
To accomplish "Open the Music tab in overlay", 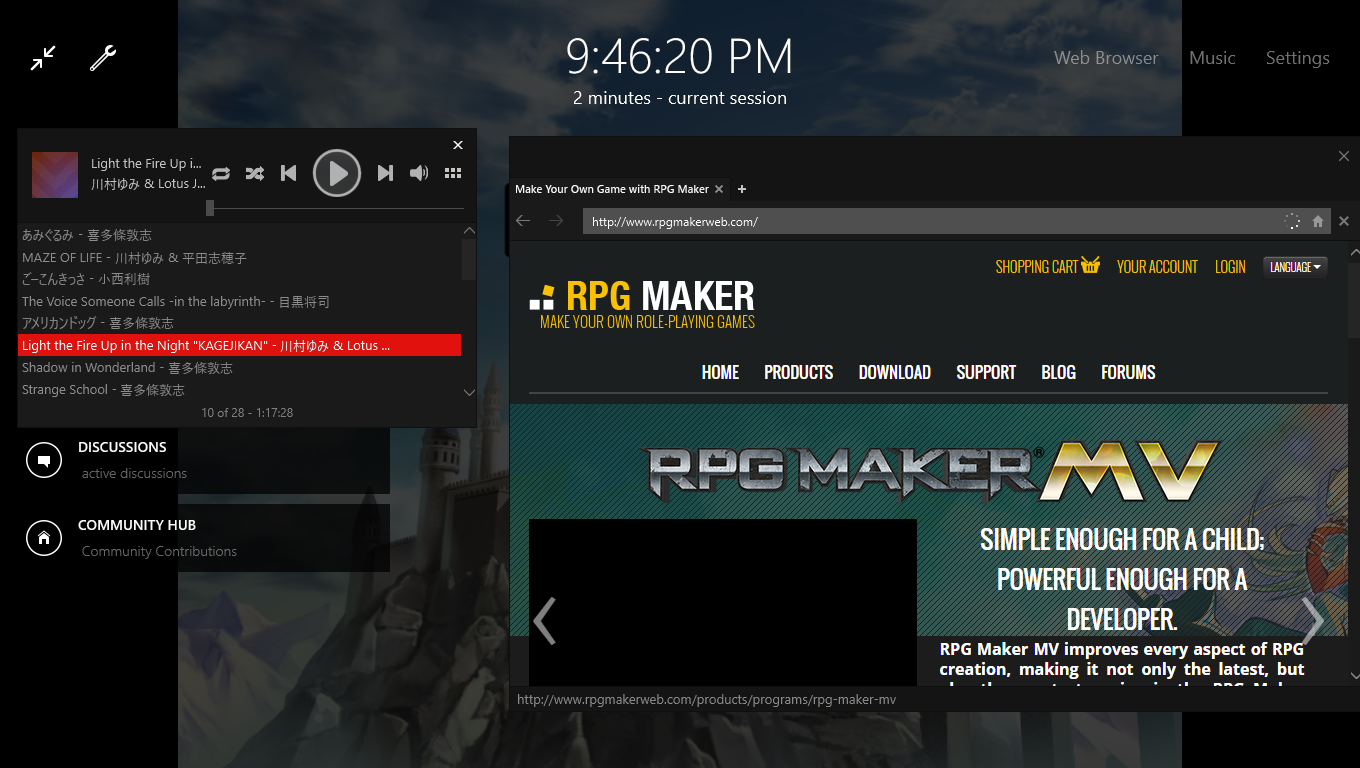I will (1212, 58).
